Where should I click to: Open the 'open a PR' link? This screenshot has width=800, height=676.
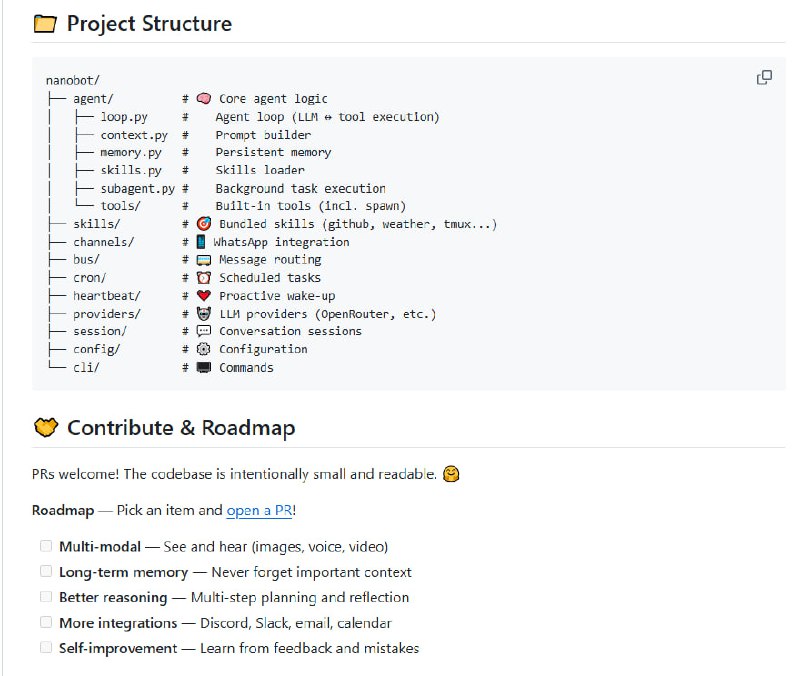pos(259,510)
